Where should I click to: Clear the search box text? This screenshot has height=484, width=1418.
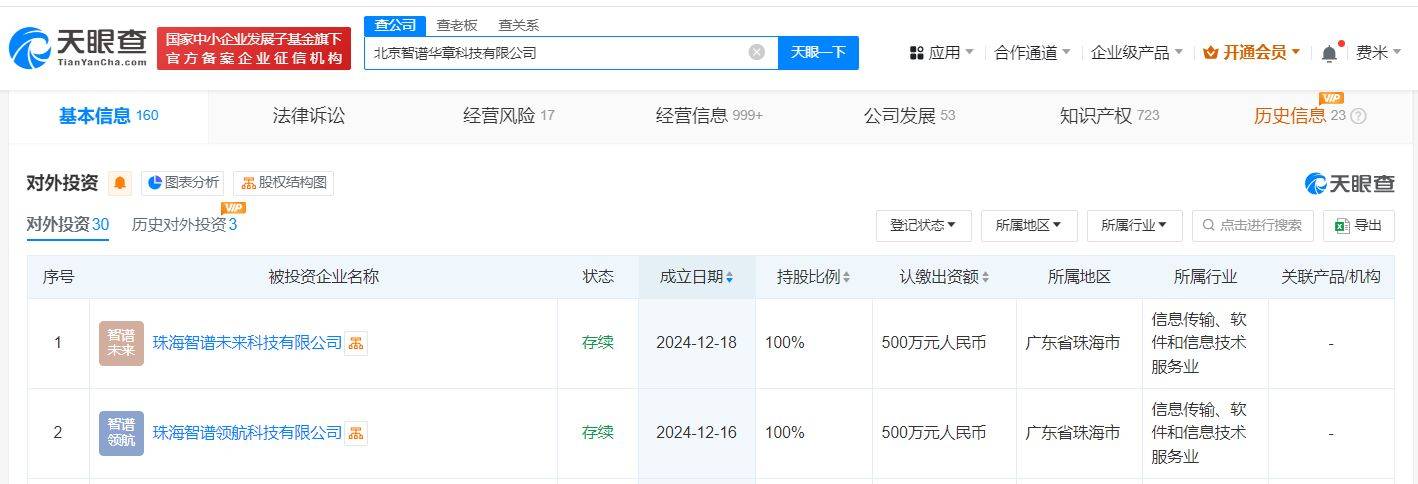[x=757, y=52]
